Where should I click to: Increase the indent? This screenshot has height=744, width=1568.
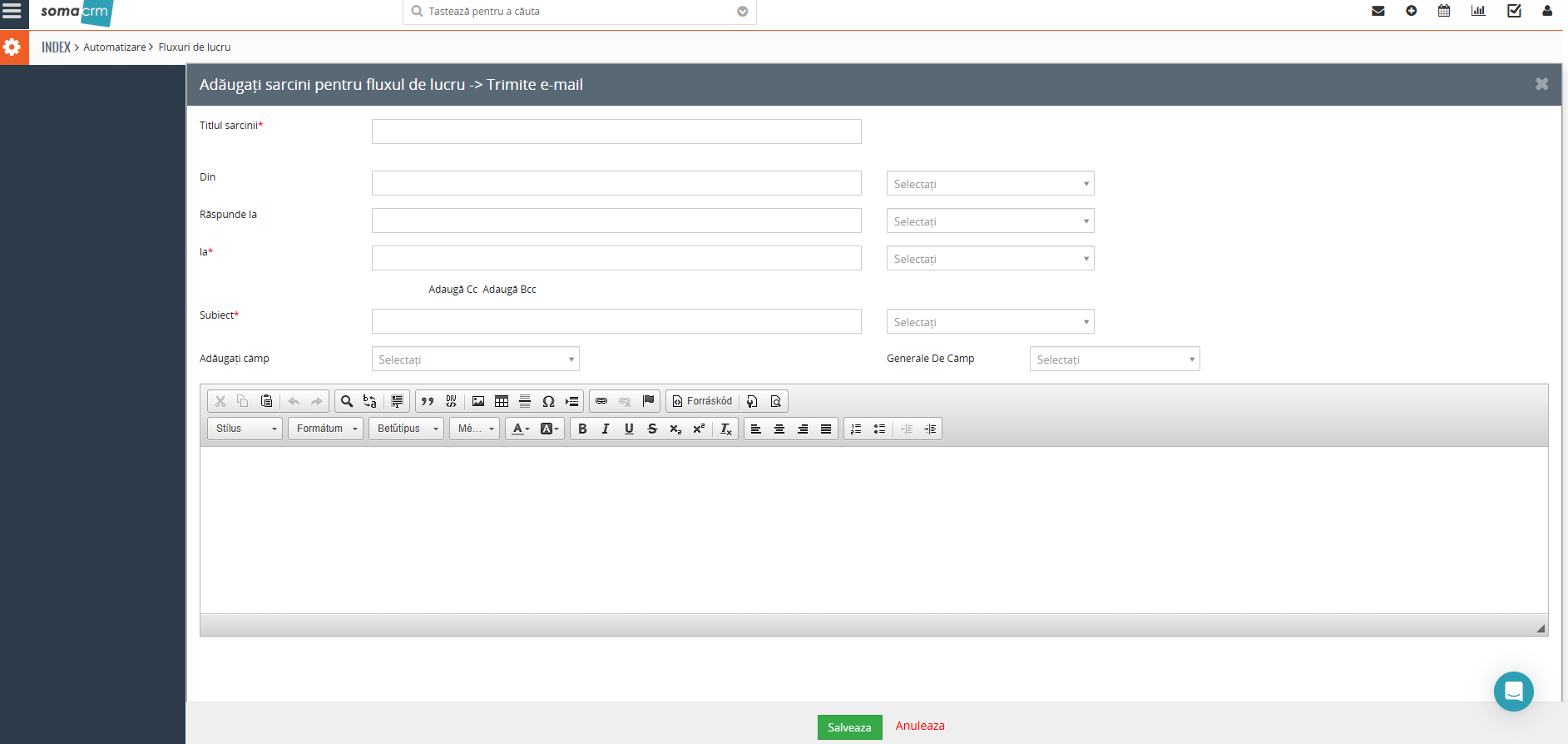(930, 429)
